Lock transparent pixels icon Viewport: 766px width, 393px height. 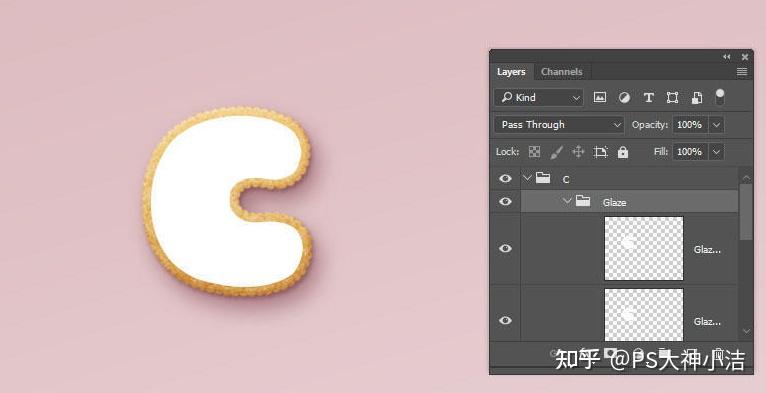[534, 152]
